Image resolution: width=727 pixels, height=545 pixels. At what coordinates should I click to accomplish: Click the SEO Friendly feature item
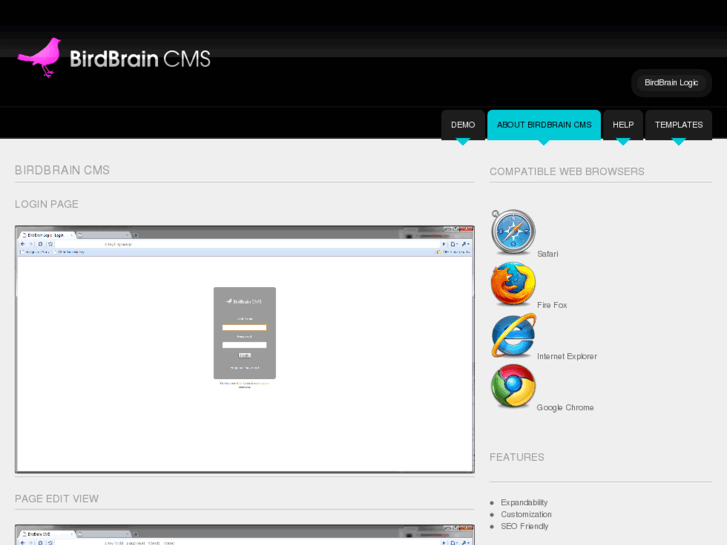click(x=524, y=526)
